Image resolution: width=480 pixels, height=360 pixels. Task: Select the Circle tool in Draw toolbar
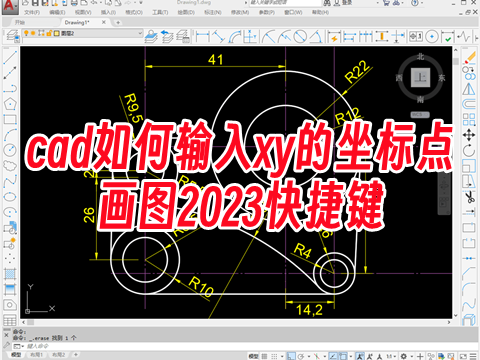(10, 150)
